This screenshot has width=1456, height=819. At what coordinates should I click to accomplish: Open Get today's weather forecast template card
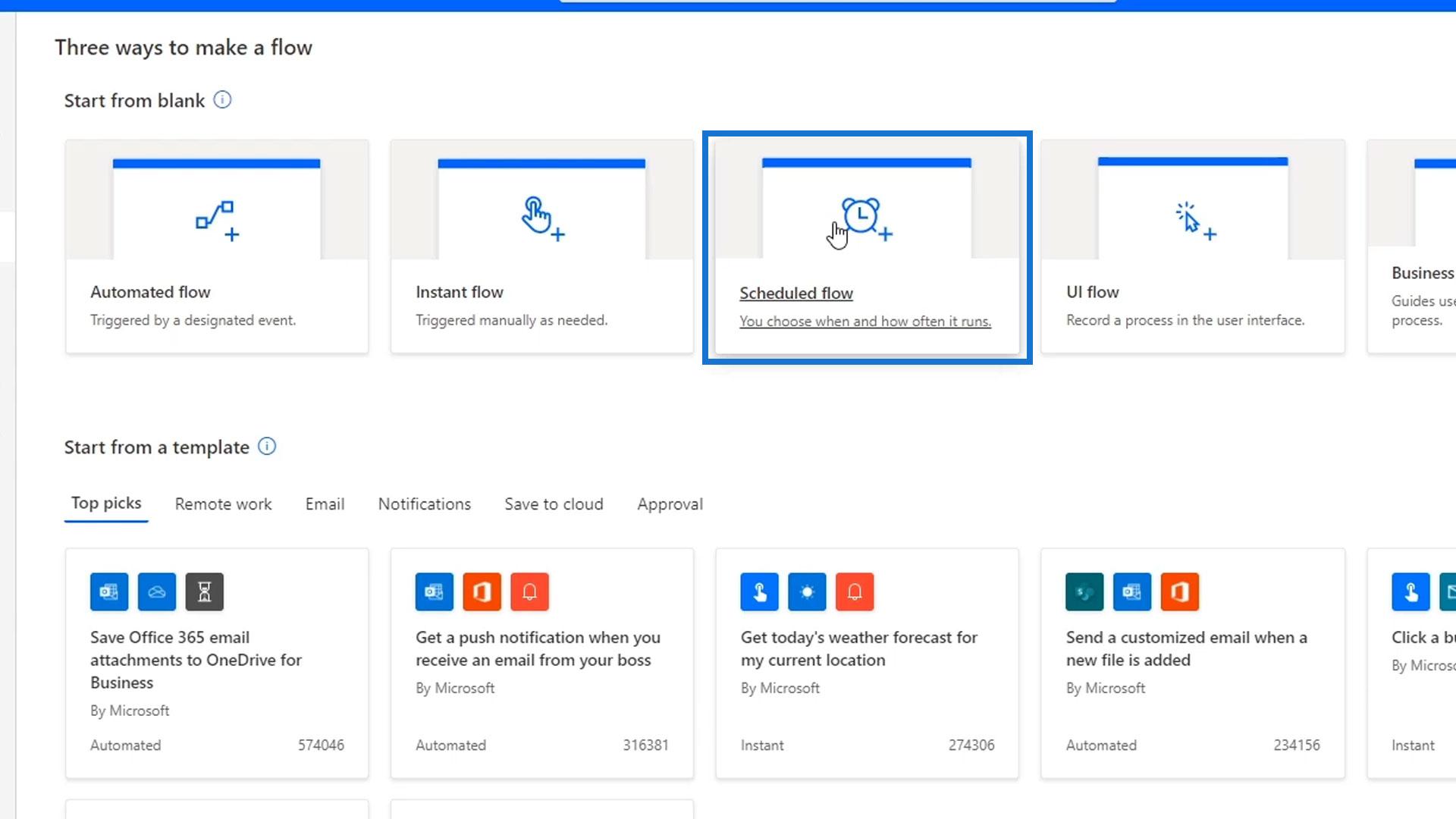pyautogui.click(x=858, y=648)
